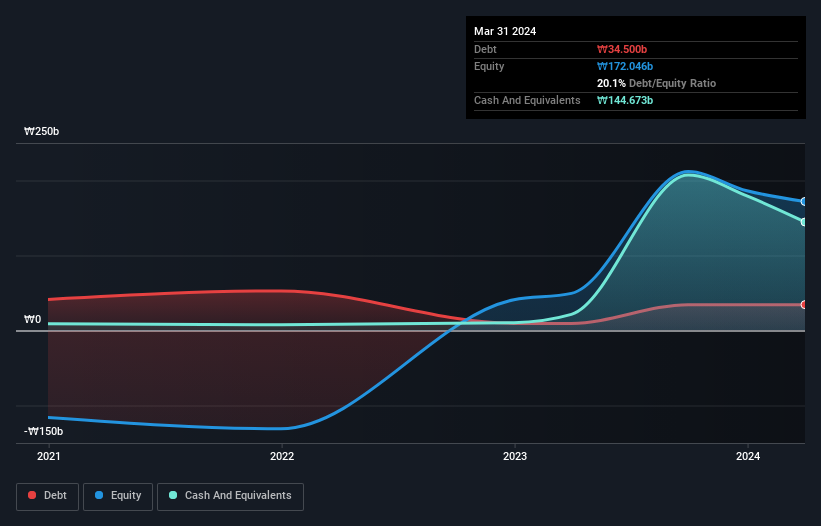This screenshot has height=526, width=821.
Task: Click the red Debt legend dot
Action: tap(32, 495)
